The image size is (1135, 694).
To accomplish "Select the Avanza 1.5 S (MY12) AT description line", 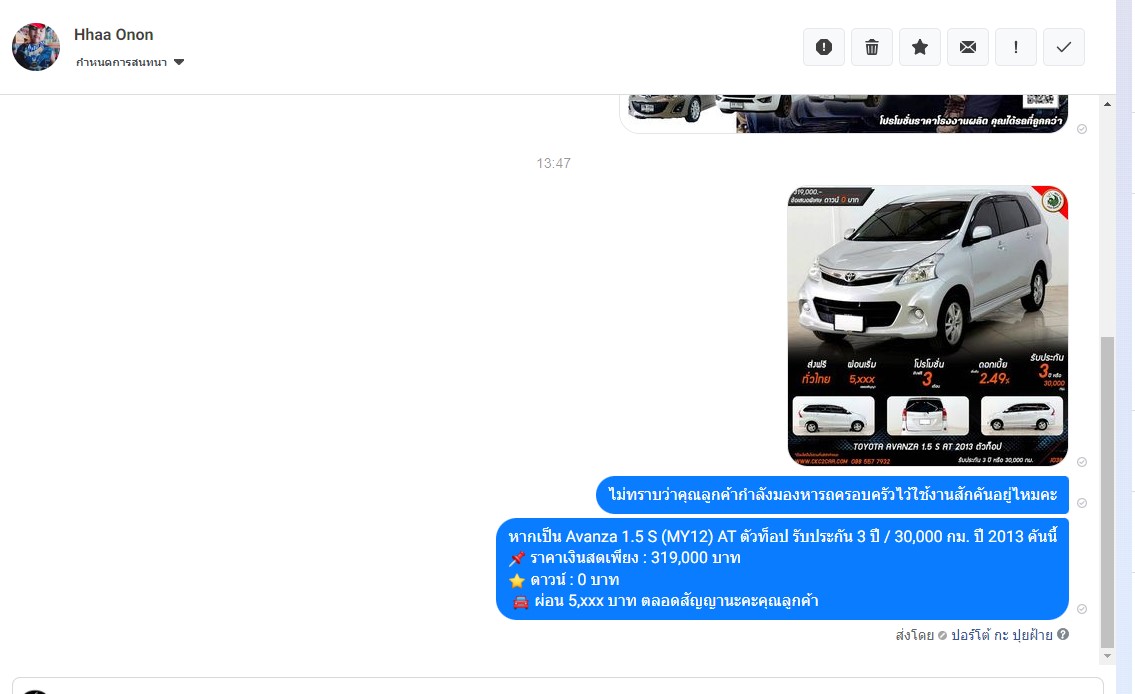I will tap(782, 536).
